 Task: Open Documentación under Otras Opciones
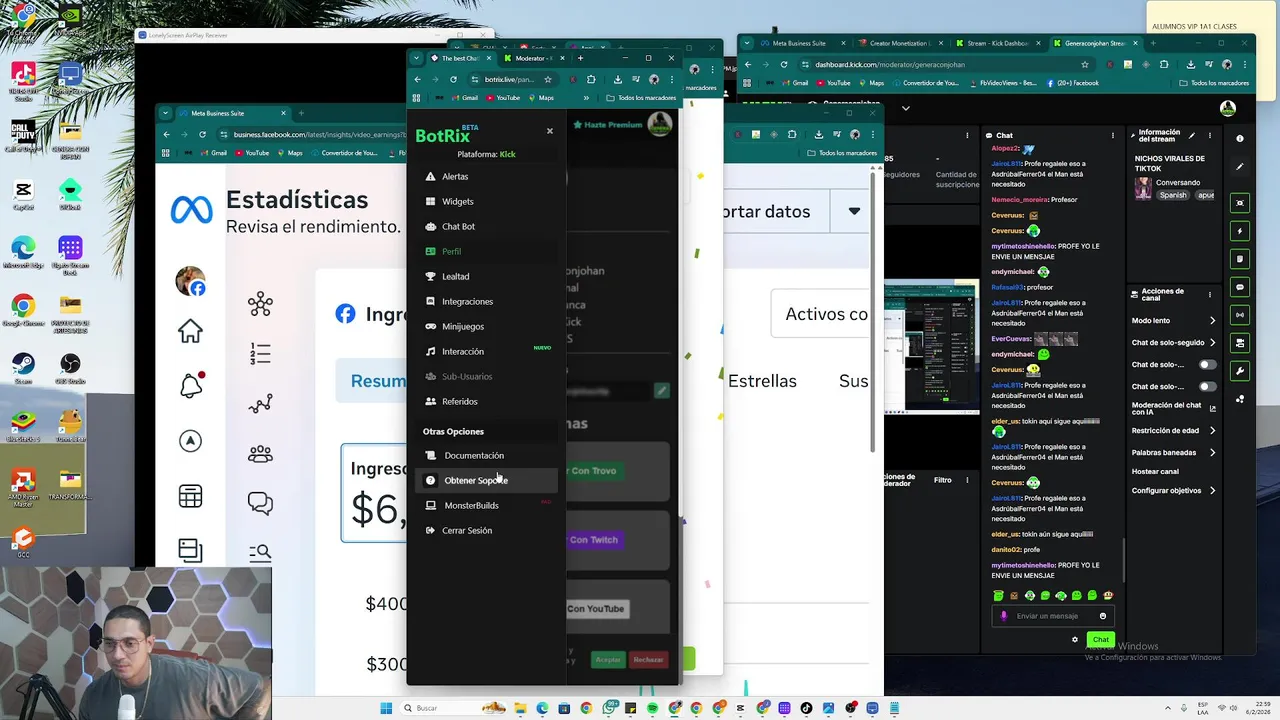coord(486,455)
